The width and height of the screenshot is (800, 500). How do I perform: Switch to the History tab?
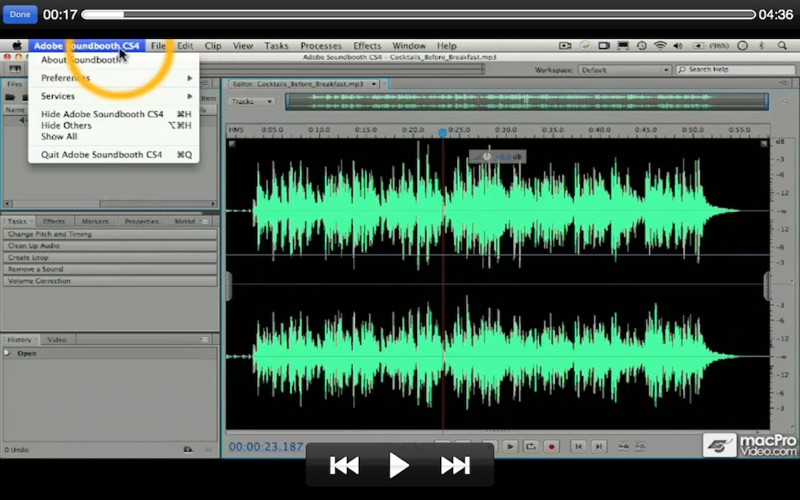pos(19,339)
